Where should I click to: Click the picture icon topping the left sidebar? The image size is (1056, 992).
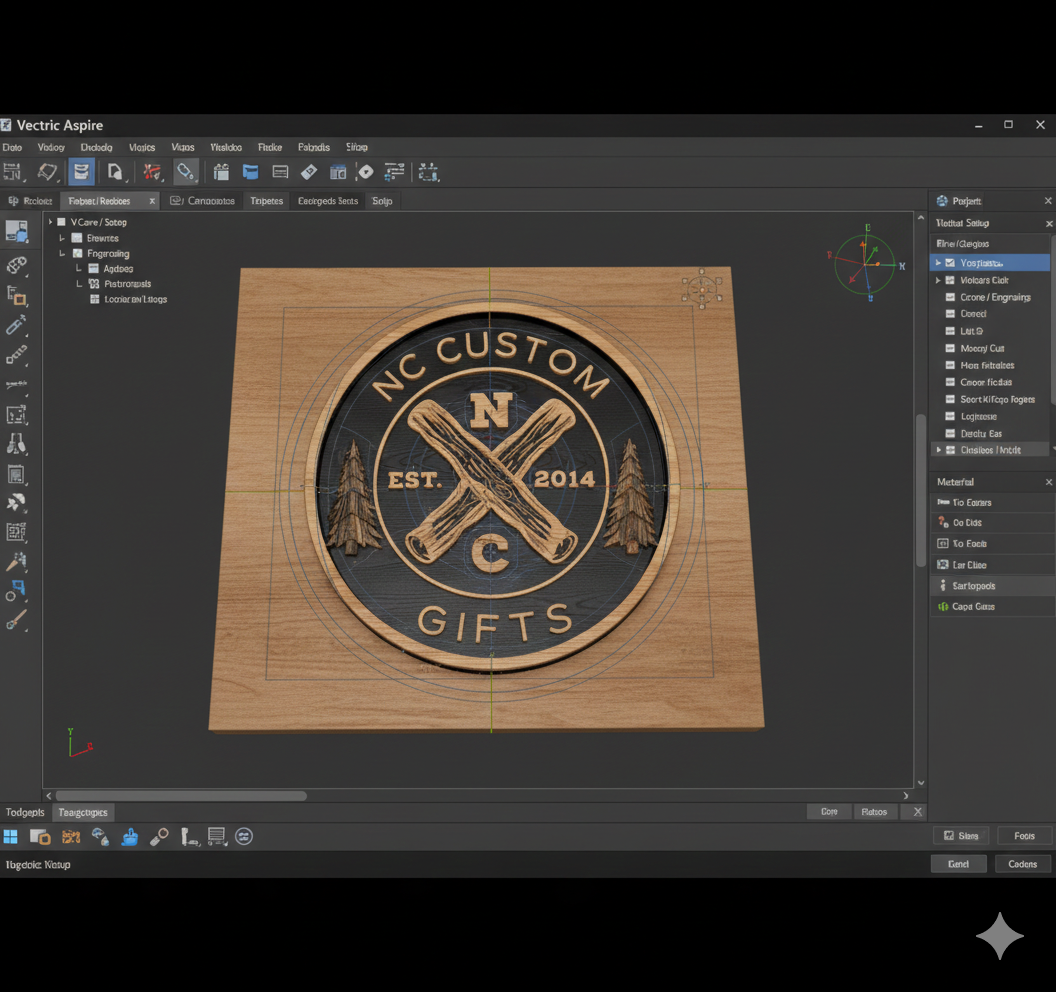click(x=17, y=231)
